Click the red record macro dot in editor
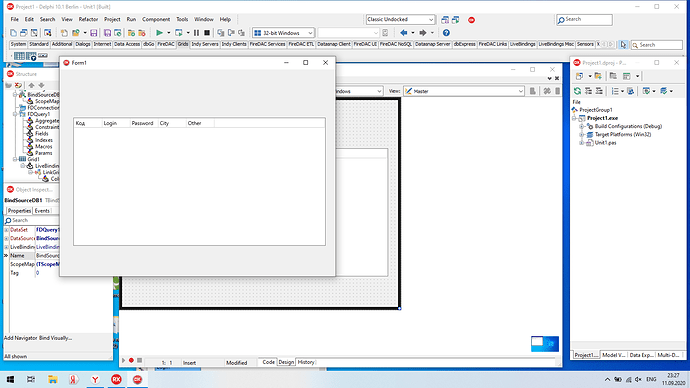690x388 pixels. coord(131,360)
